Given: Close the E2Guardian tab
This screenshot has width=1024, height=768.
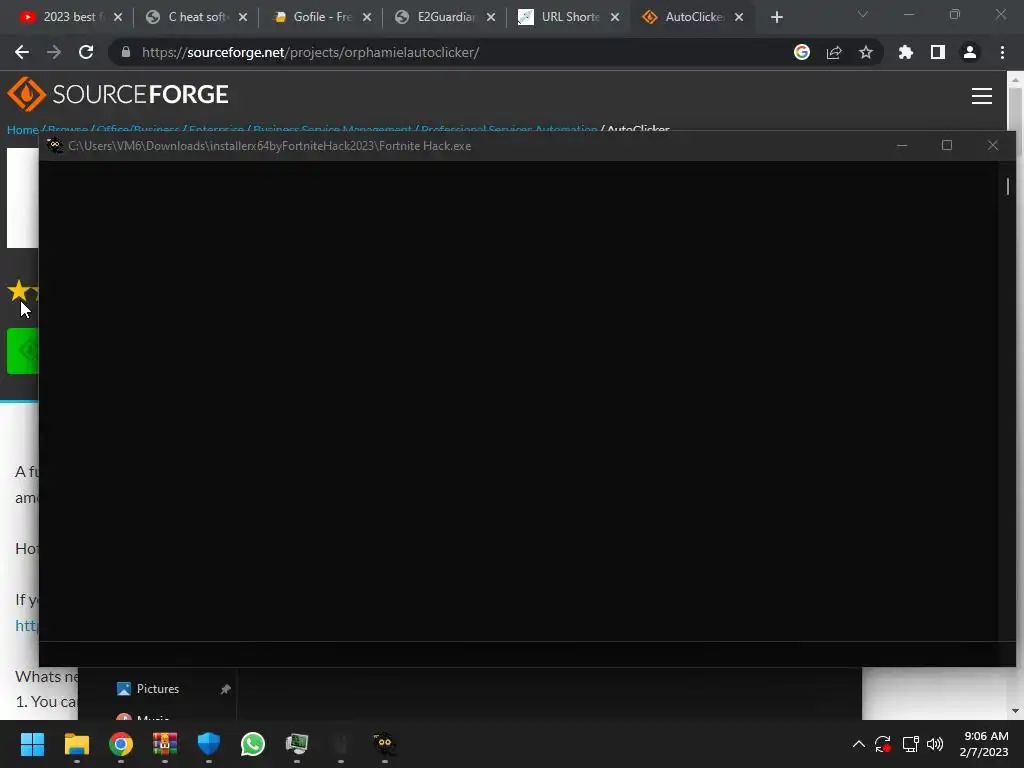Looking at the screenshot, I should point(491,17).
